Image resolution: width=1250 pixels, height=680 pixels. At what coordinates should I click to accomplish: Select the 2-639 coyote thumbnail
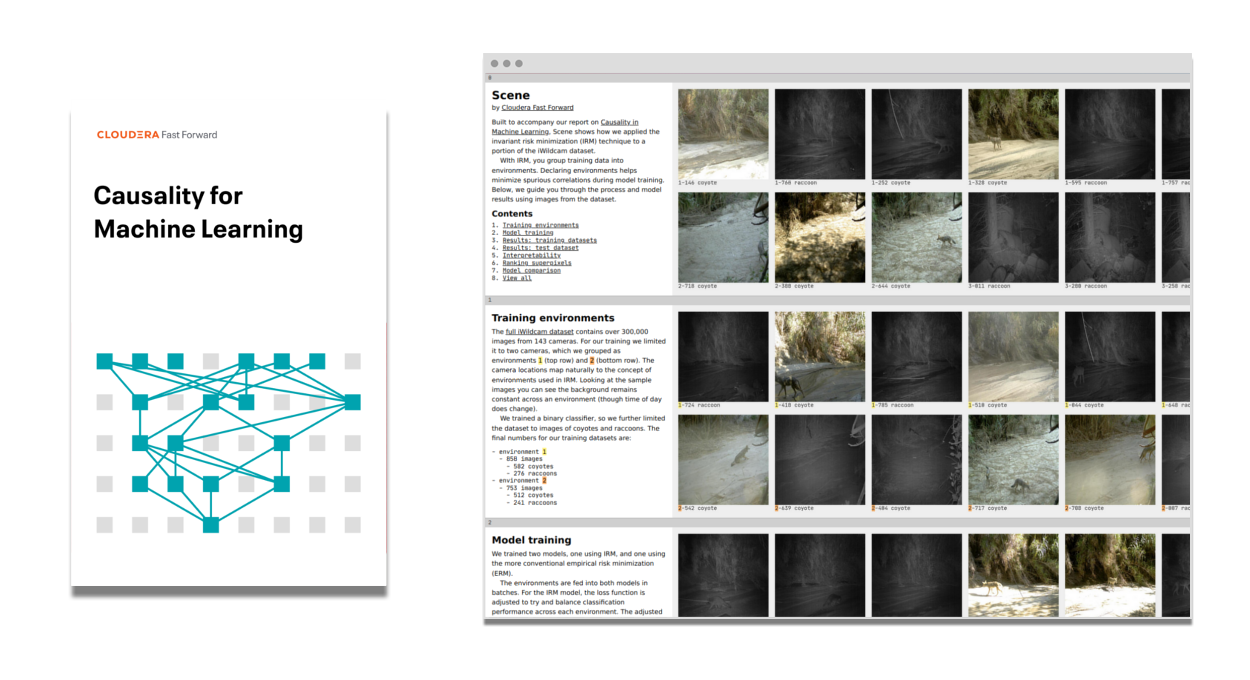pos(820,459)
